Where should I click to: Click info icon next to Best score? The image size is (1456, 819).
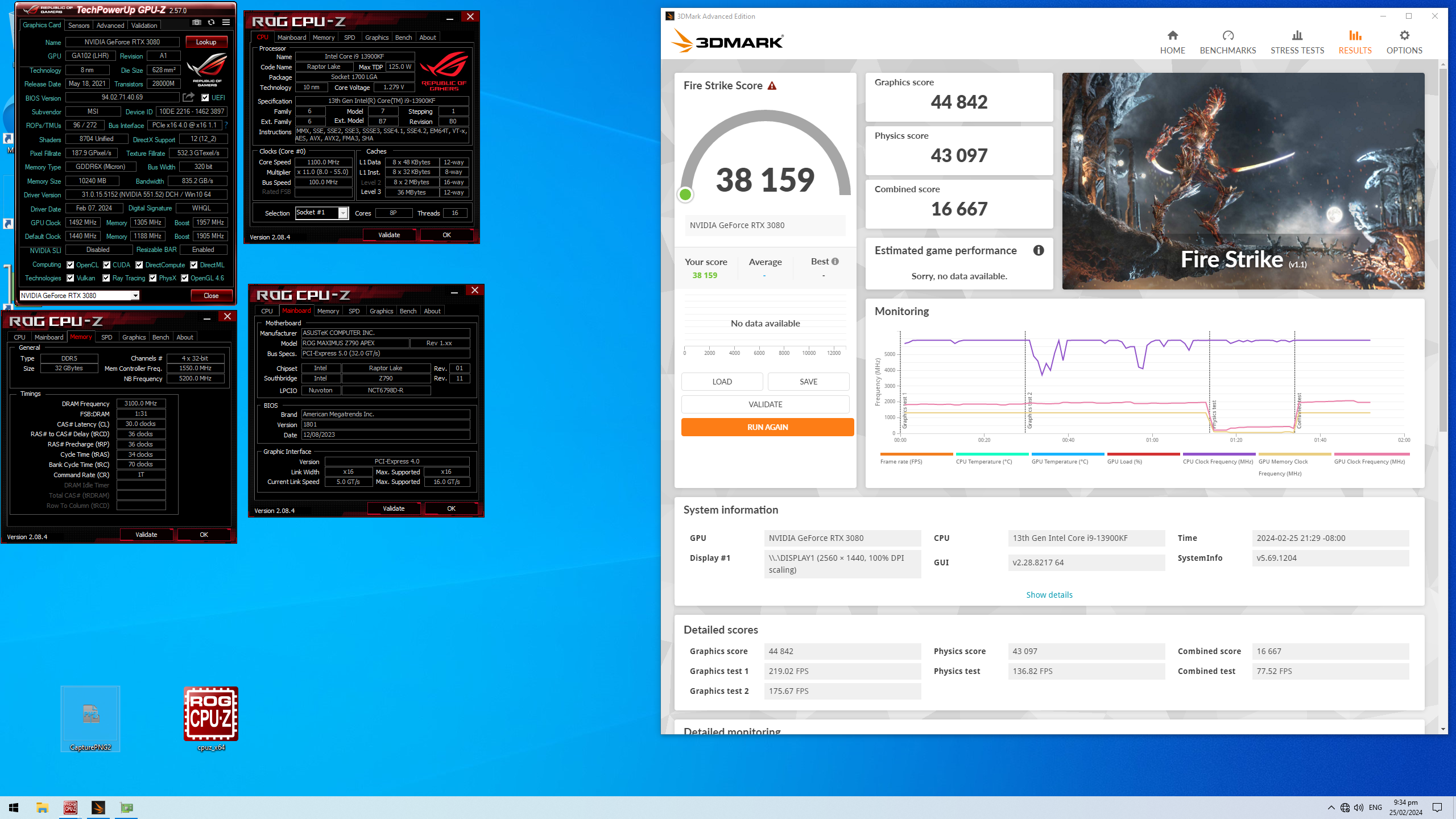835,262
